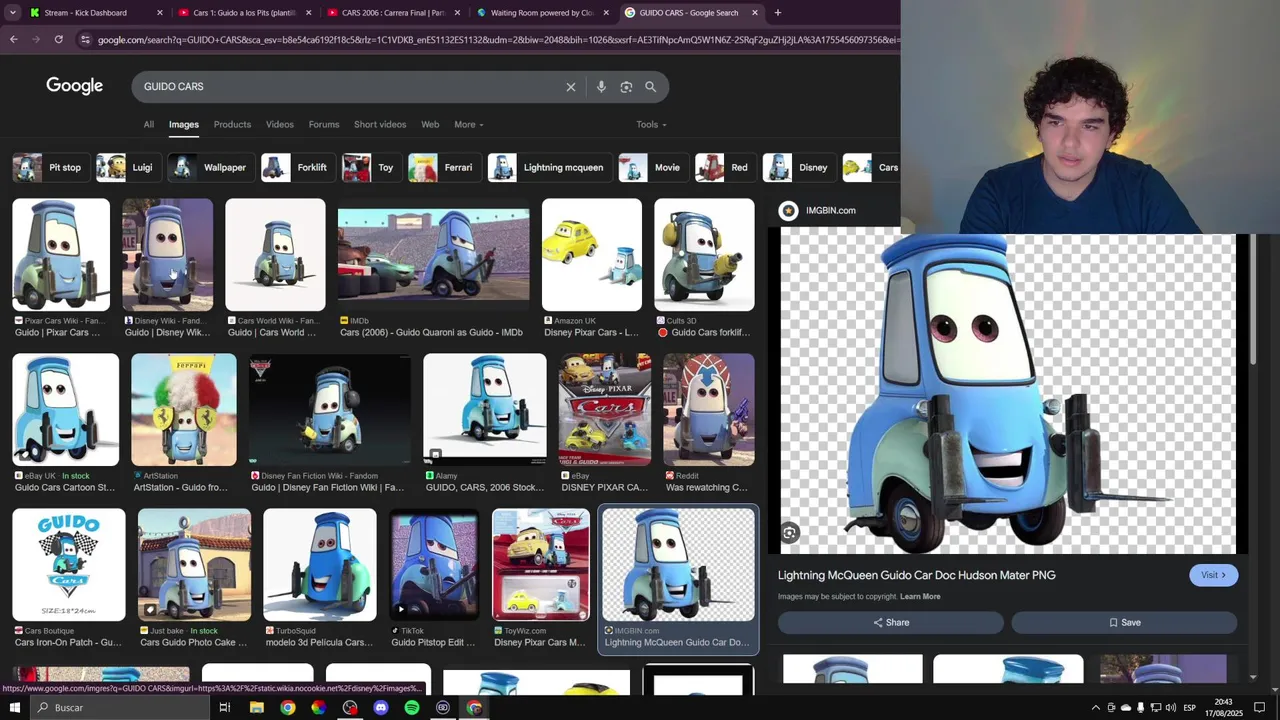Open the Cults 3D Guido Cars forklift thumbnail

click(704, 255)
